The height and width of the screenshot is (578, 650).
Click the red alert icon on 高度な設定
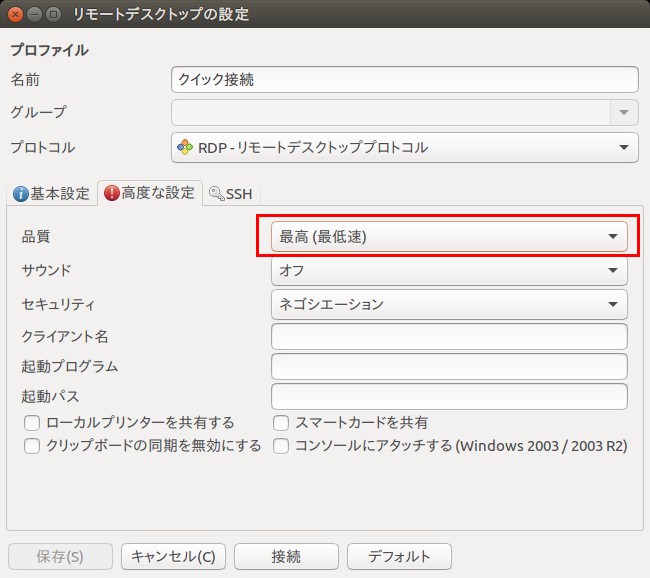[x=112, y=193]
